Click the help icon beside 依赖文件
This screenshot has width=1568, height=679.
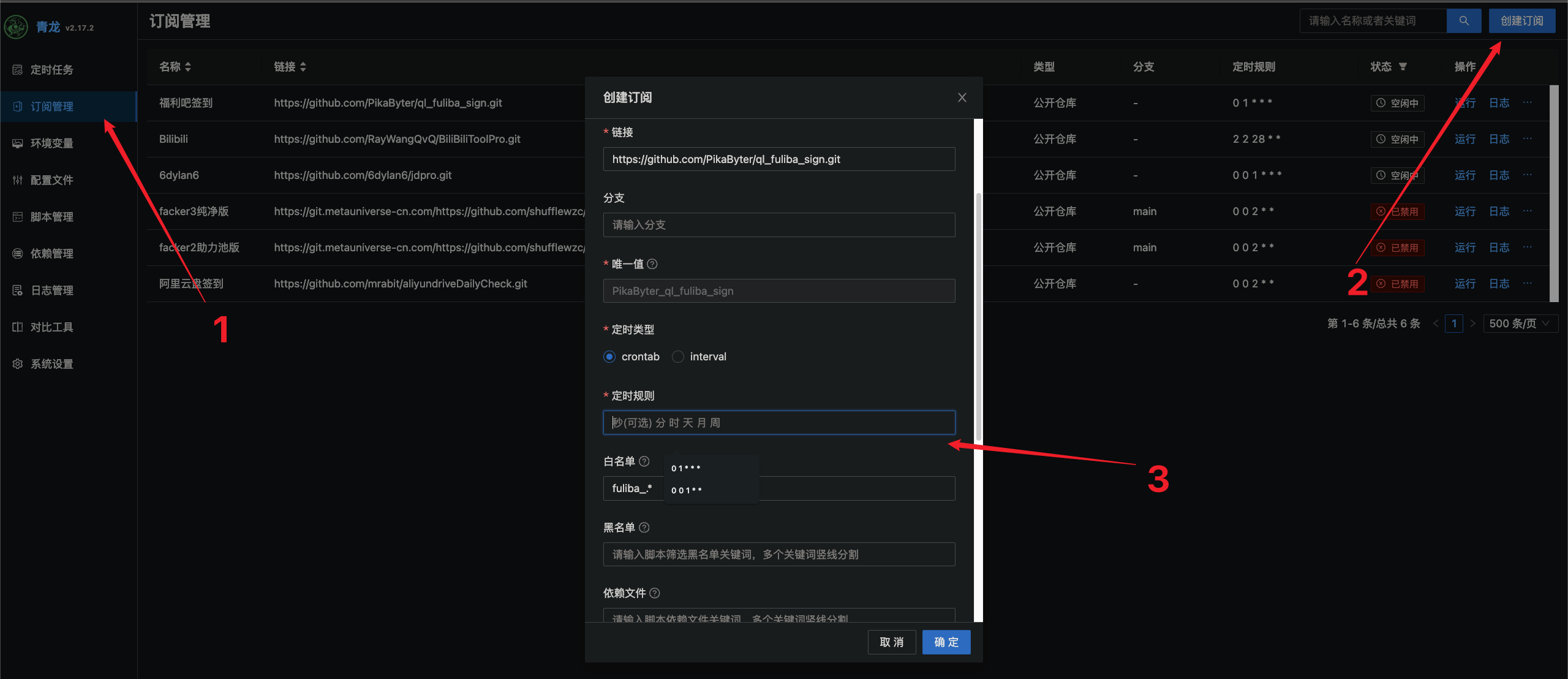(x=655, y=593)
